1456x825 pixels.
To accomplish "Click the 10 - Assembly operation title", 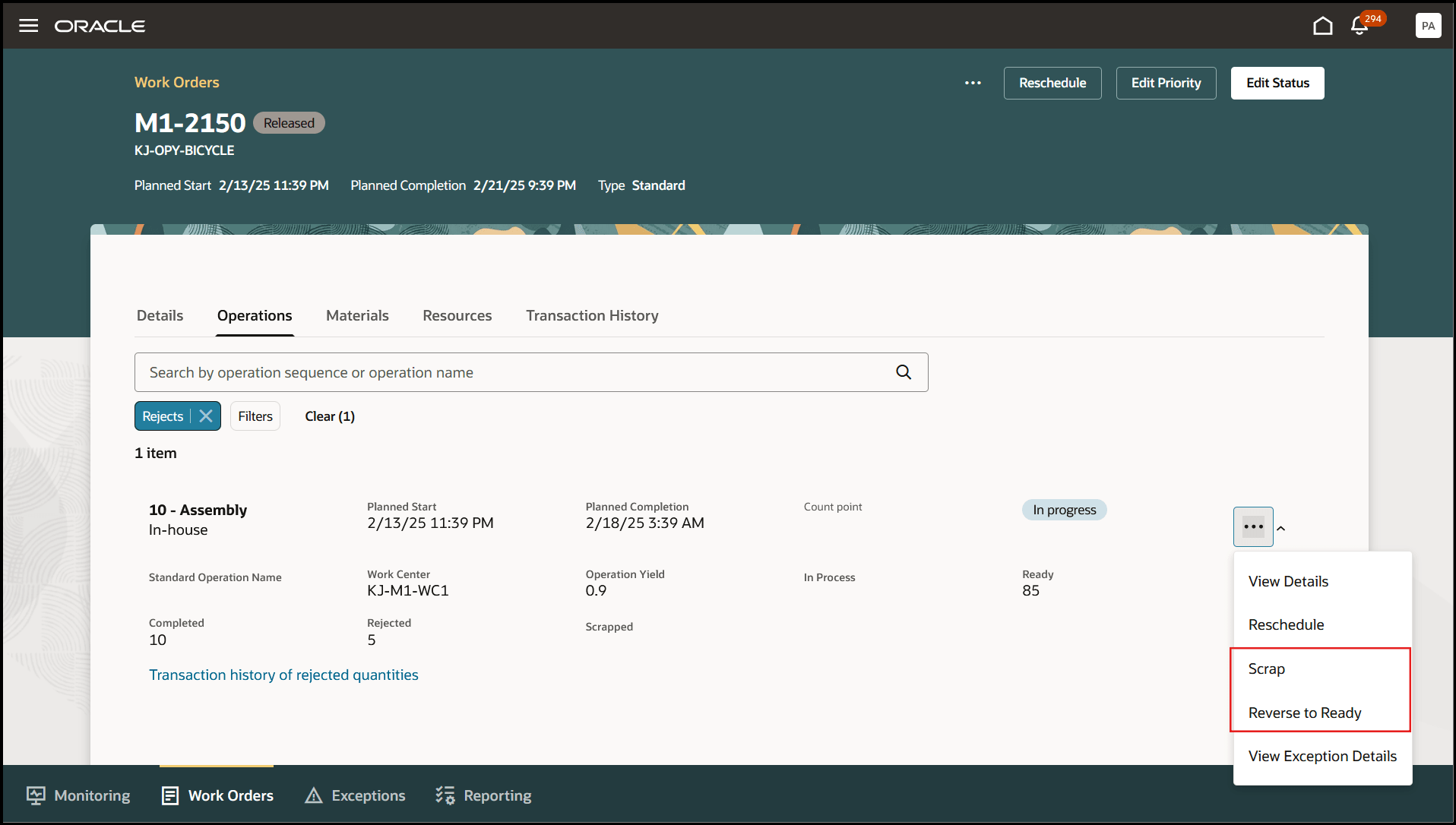I will (198, 510).
